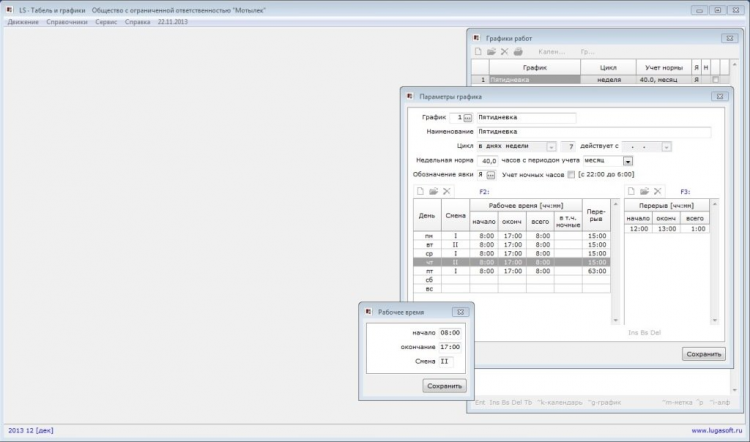The image size is (750, 442).
Task: Select сб row in work time table
Action: 512,280
